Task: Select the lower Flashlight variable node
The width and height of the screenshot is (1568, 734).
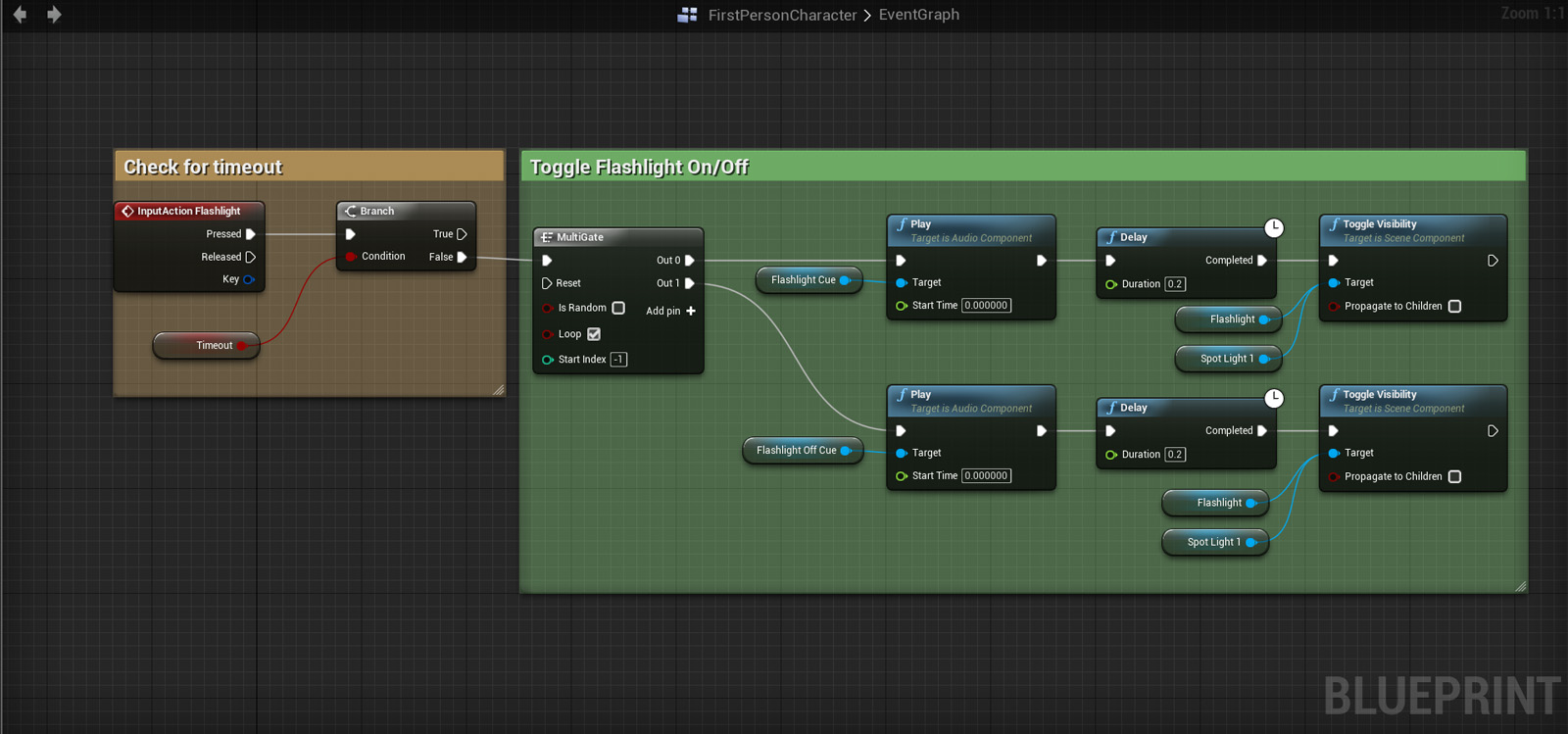Action: [x=1215, y=503]
